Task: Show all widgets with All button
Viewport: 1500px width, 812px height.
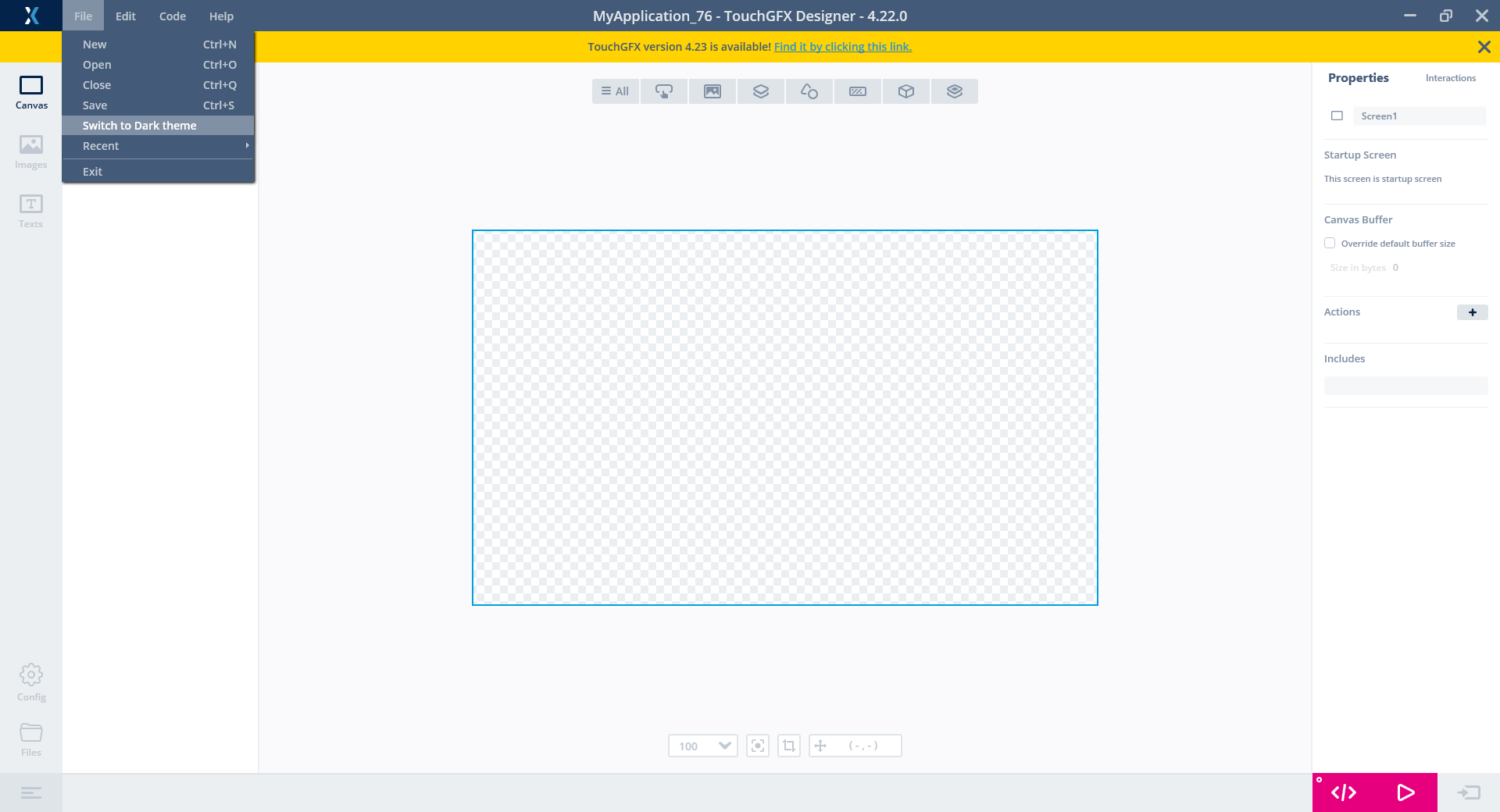Action: pyautogui.click(x=615, y=91)
